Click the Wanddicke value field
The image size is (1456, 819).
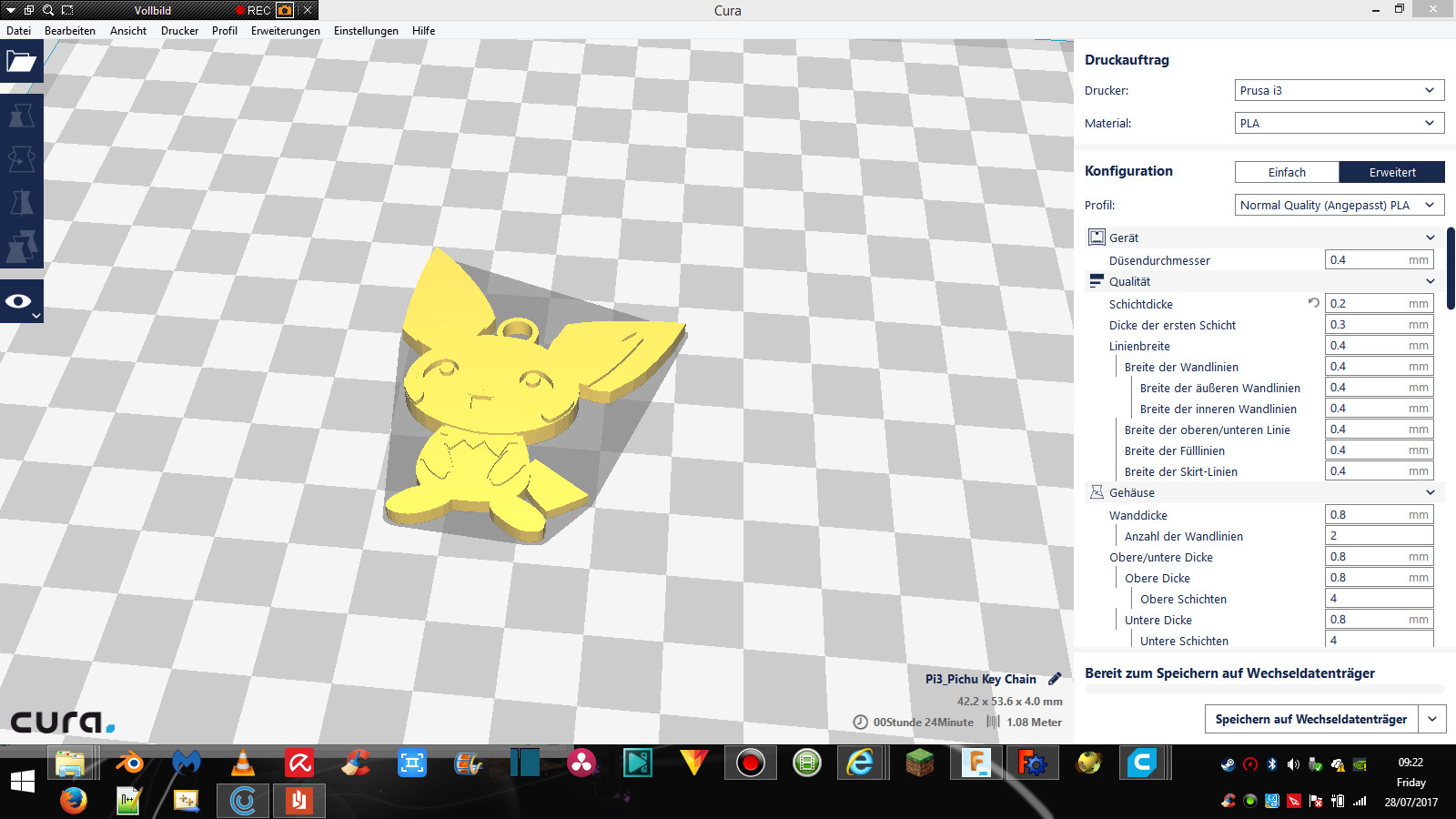point(1380,514)
